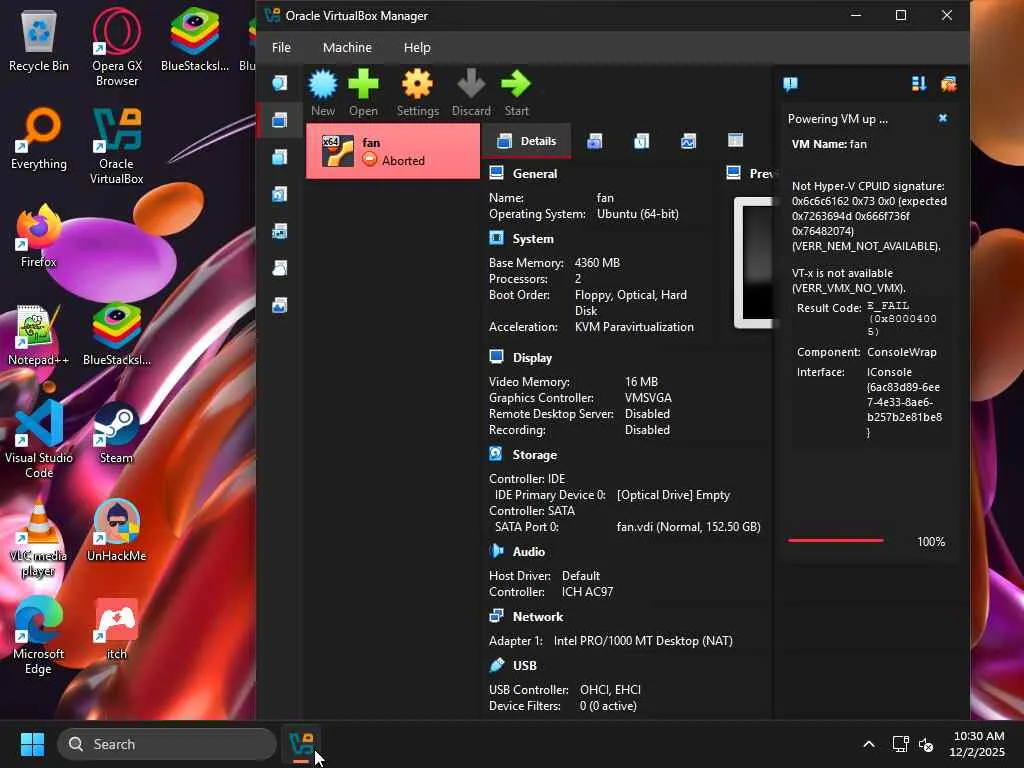Switch to the File Manager tab icon
The image size is (1024, 768).
tap(735, 141)
